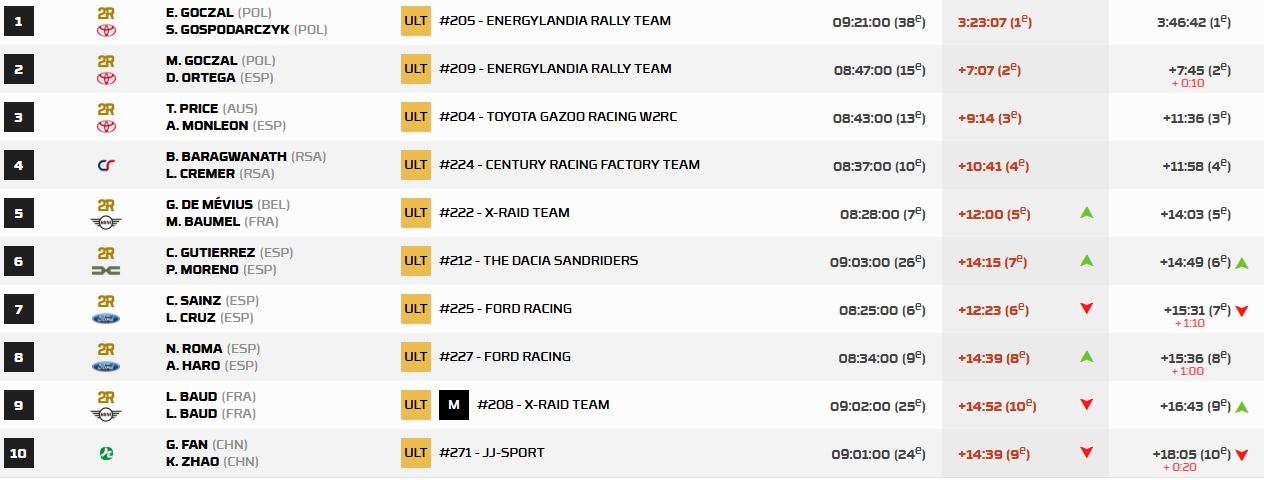Click the Ford logo beside C. Sainz

[106, 318]
